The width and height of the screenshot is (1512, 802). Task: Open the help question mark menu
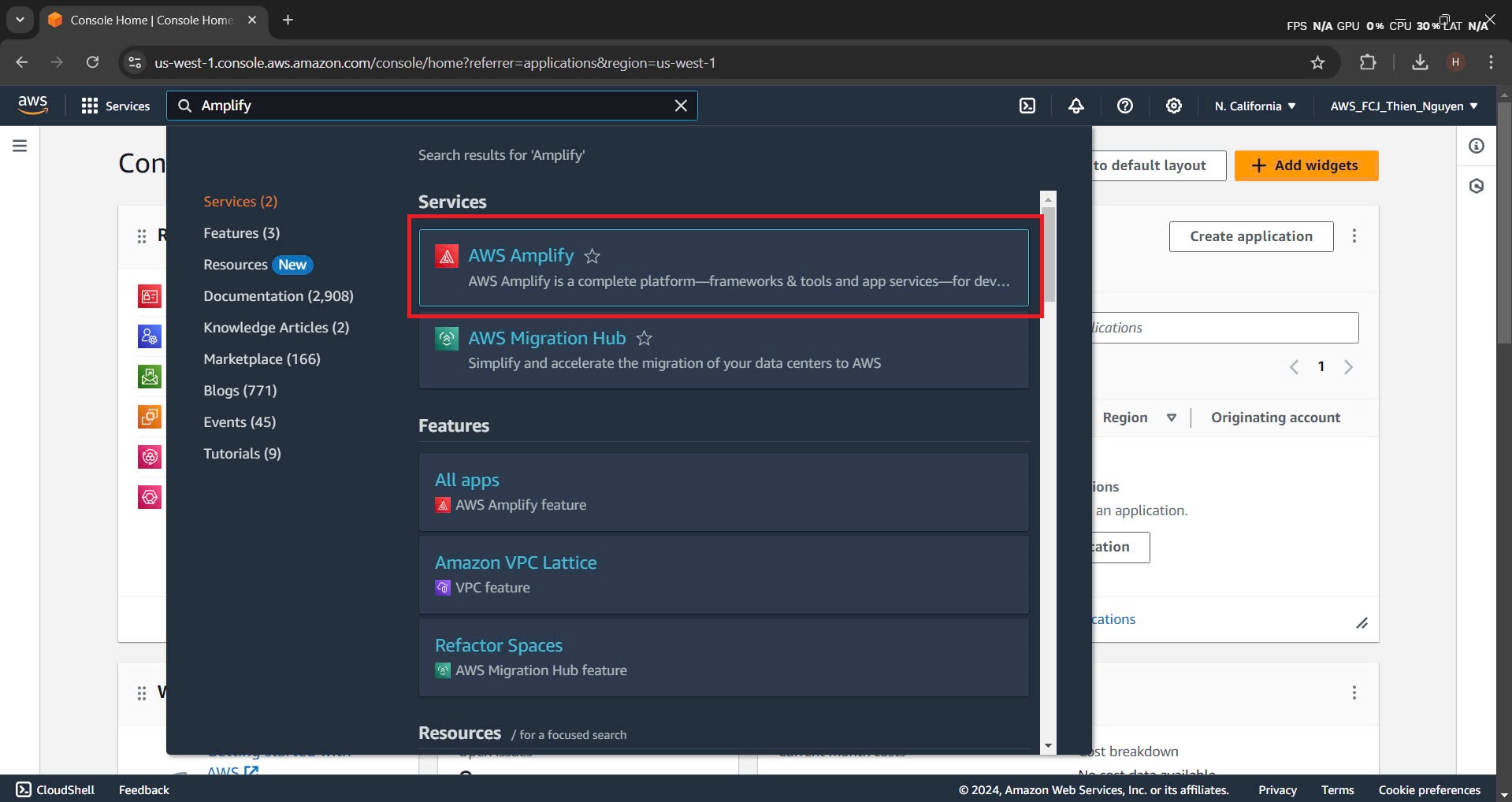pos(1125,105)
